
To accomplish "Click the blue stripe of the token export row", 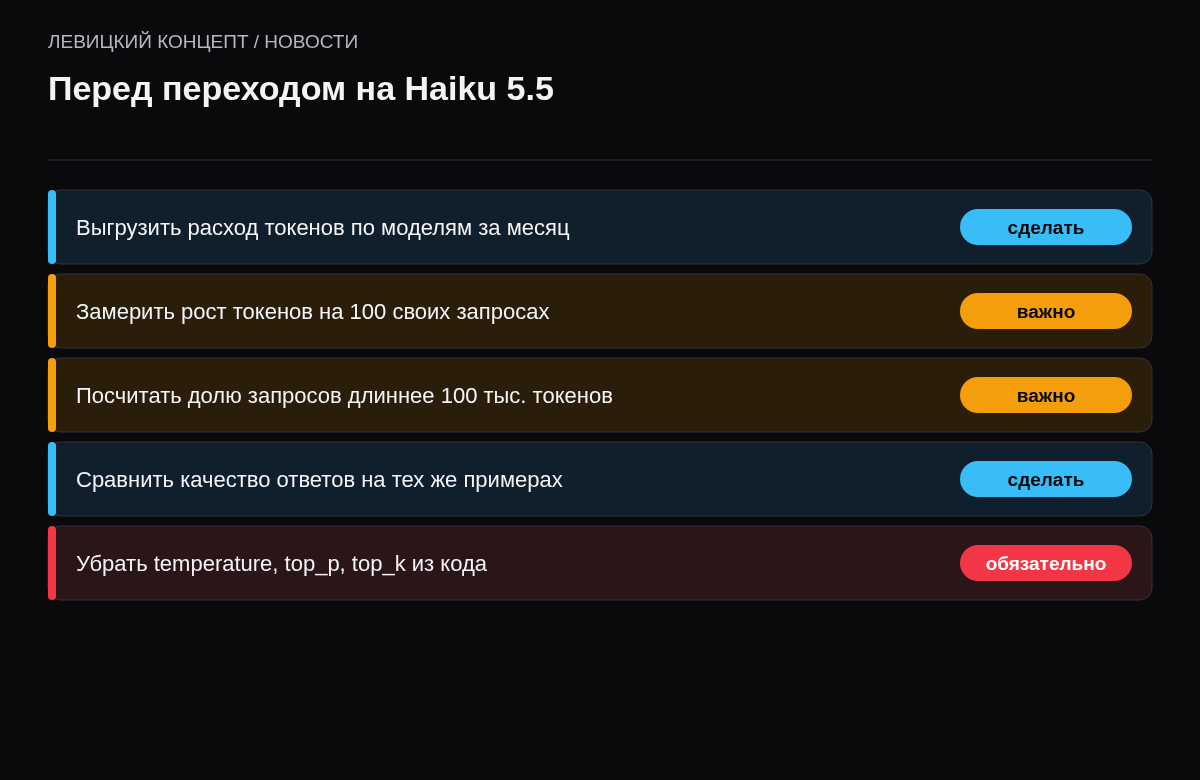I will pos(52,227).
